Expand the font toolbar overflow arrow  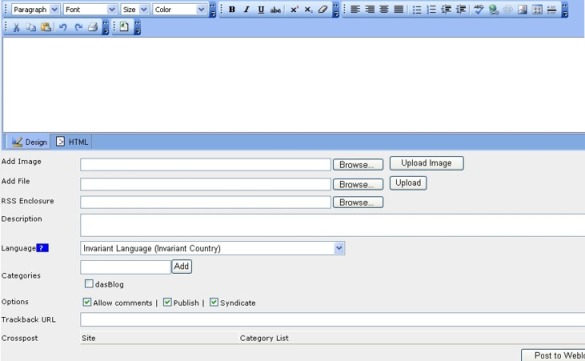coord(212,10)
